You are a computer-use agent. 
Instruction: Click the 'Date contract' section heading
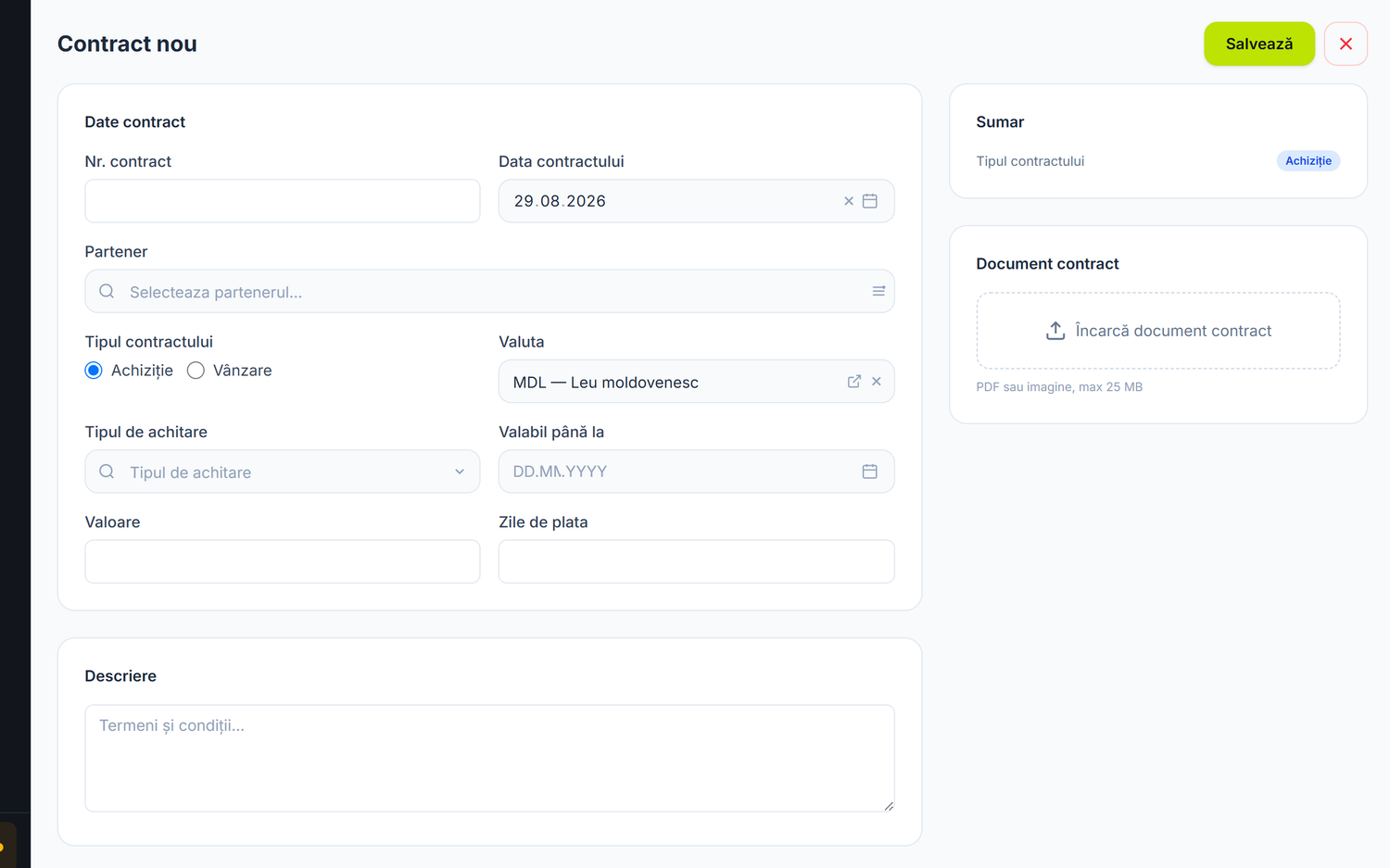point(135,122)
